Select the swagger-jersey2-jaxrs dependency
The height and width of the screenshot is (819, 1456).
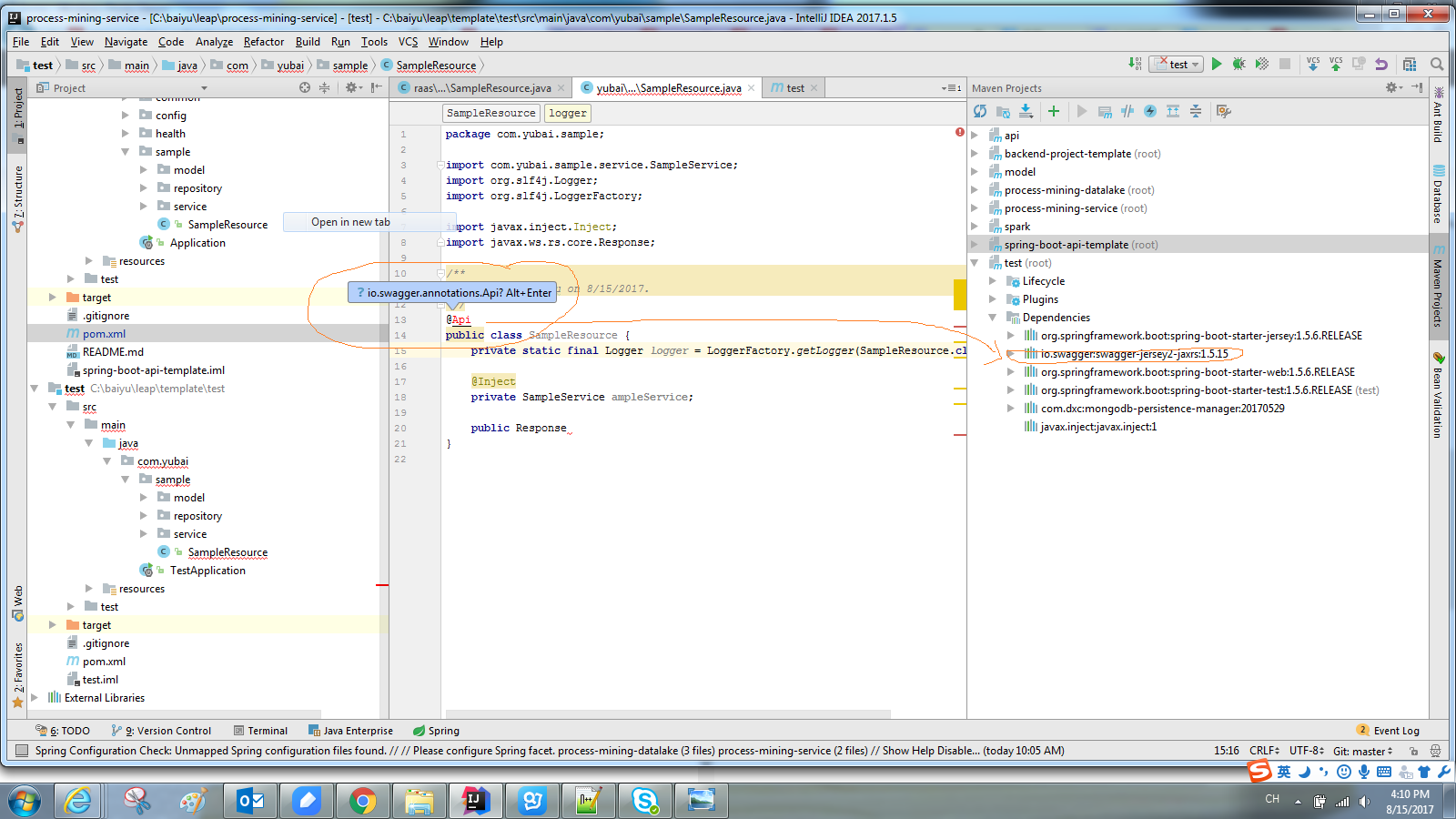coord(1134,354)
